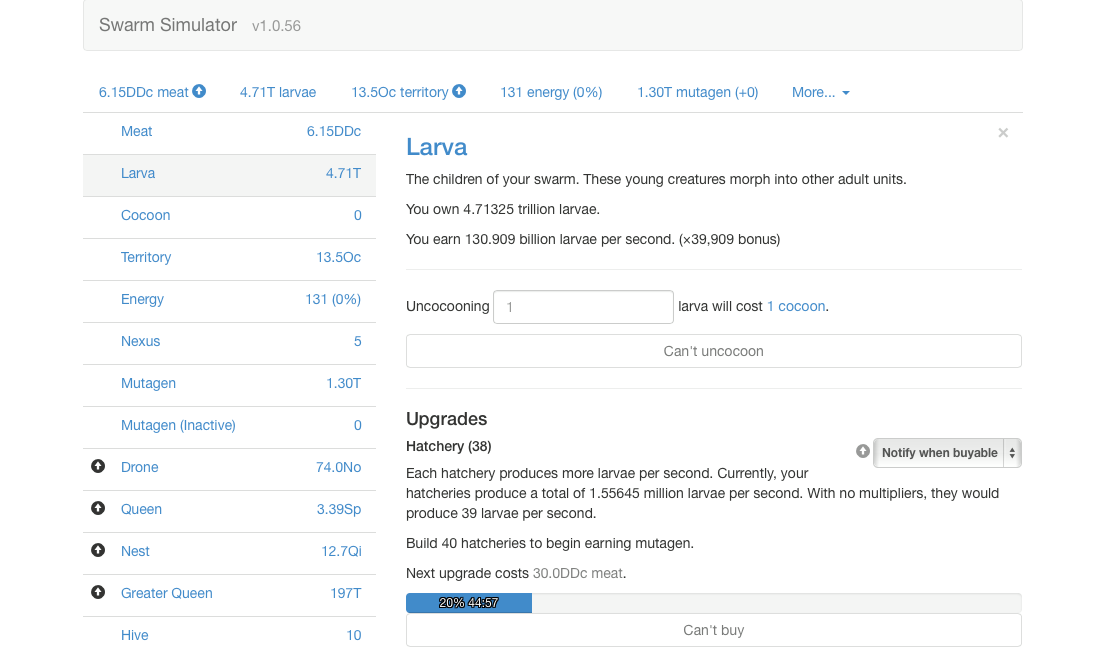This screenshot has height=648, width=1105.
Task: Click the upgrade arrow icon next to territory tab
Action: tap(459, 91)
